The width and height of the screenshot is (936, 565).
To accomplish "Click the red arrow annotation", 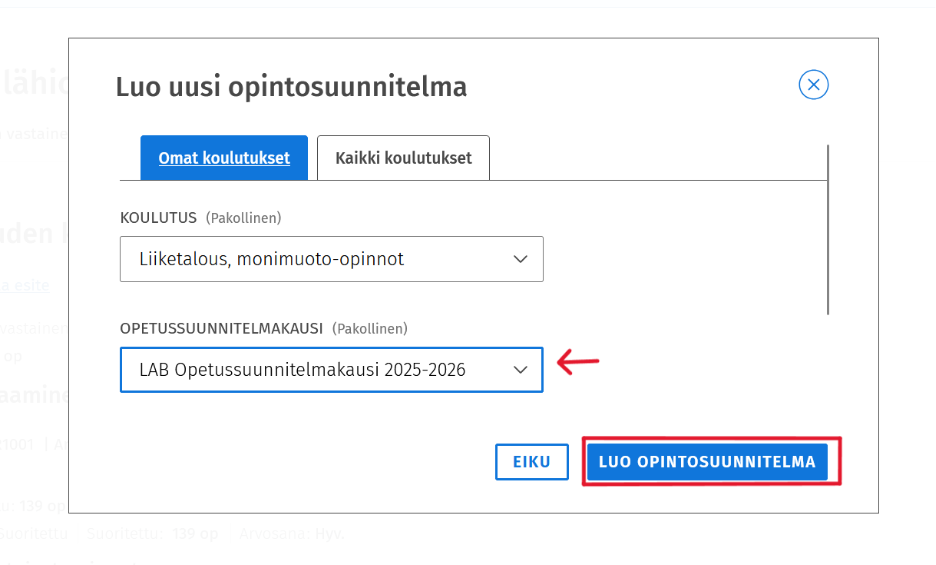I will 578,362.
